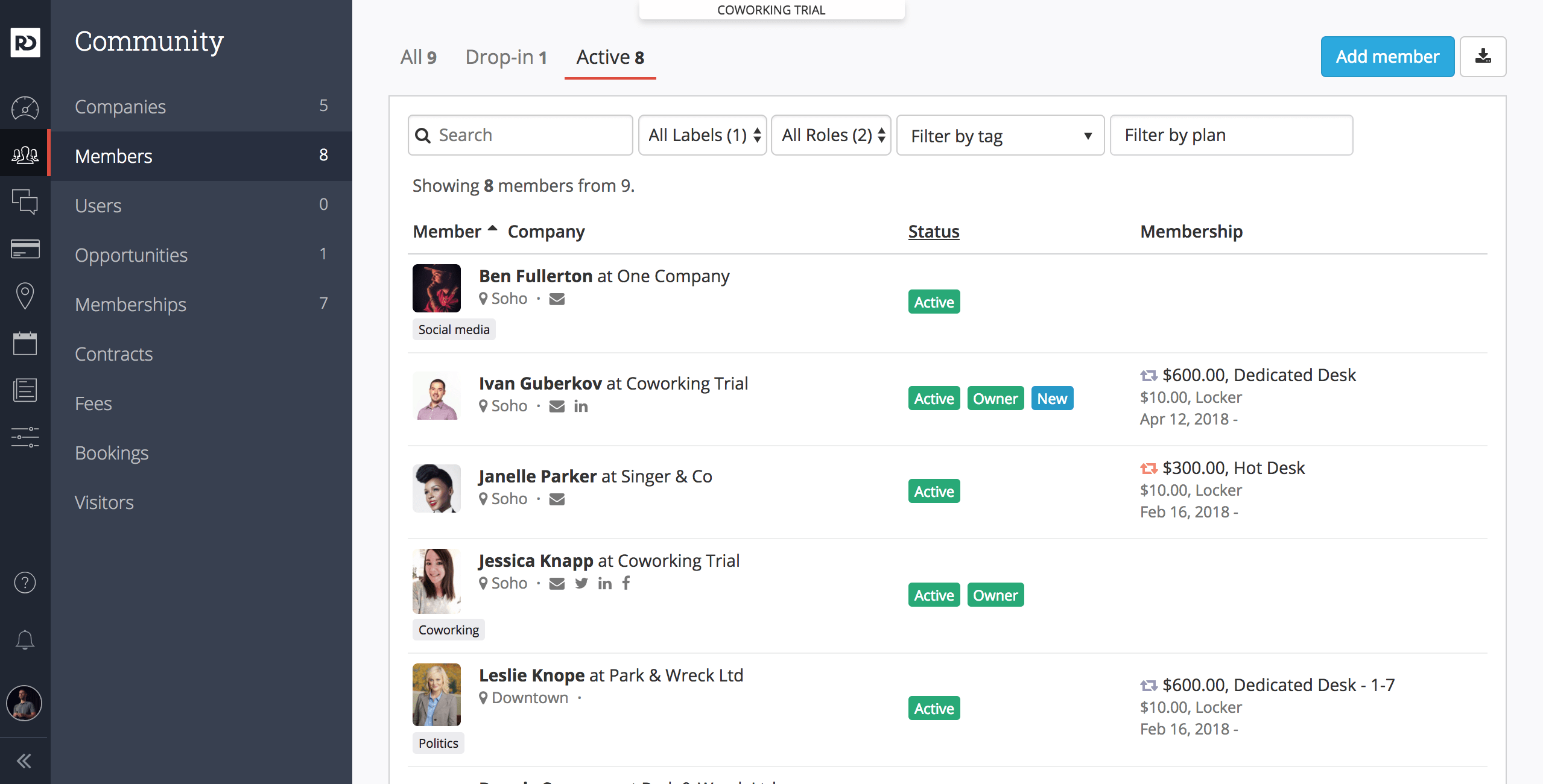Click the Social media tag
Screen dimensions: 1543x784
(x=454, y=330)
